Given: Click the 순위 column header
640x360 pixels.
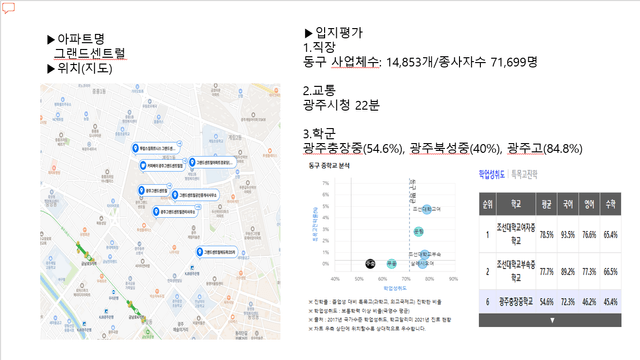Looking at the screenshot, I should (487, 204).
